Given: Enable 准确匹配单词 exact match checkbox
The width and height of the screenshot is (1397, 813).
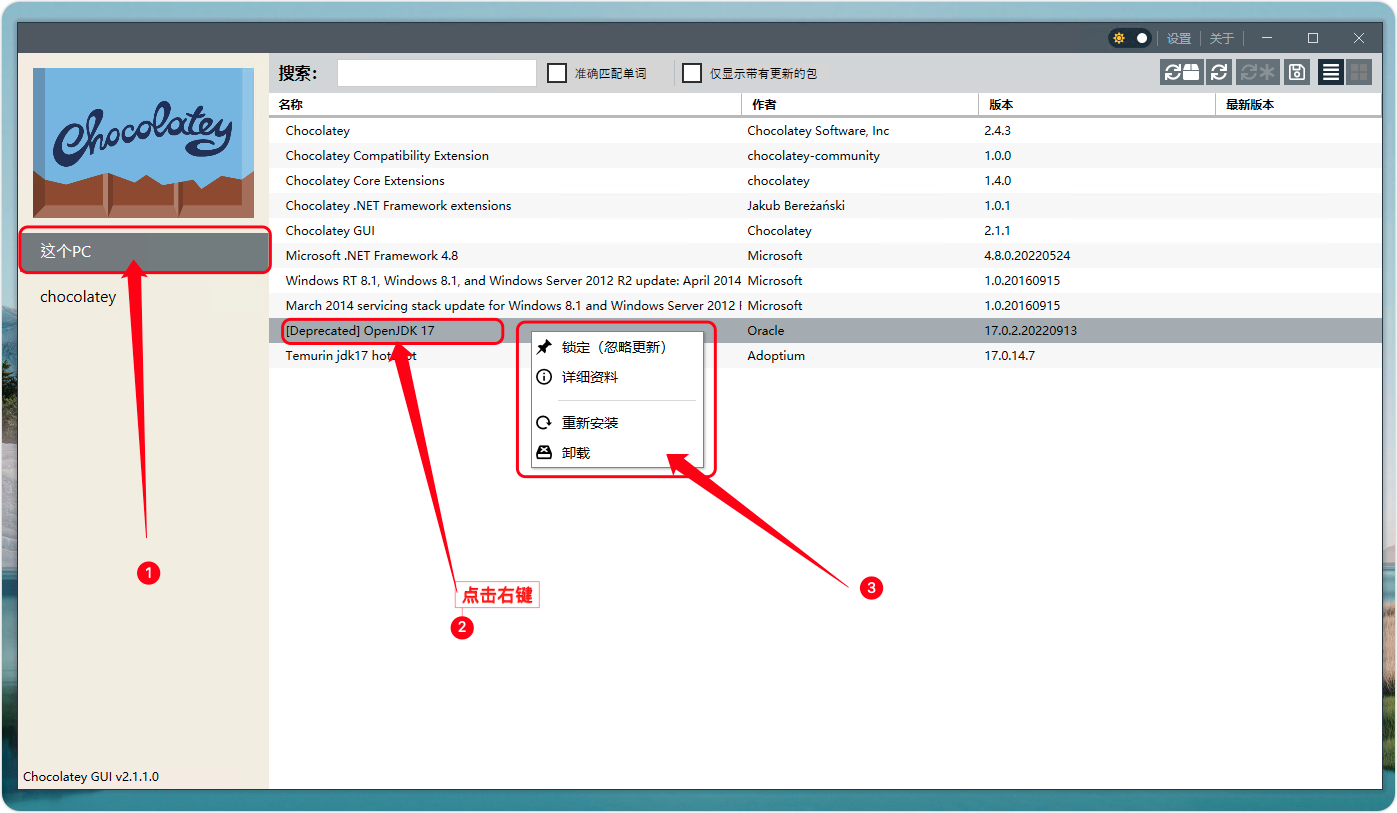Looking at the screenshot, I should pos(557,73).
